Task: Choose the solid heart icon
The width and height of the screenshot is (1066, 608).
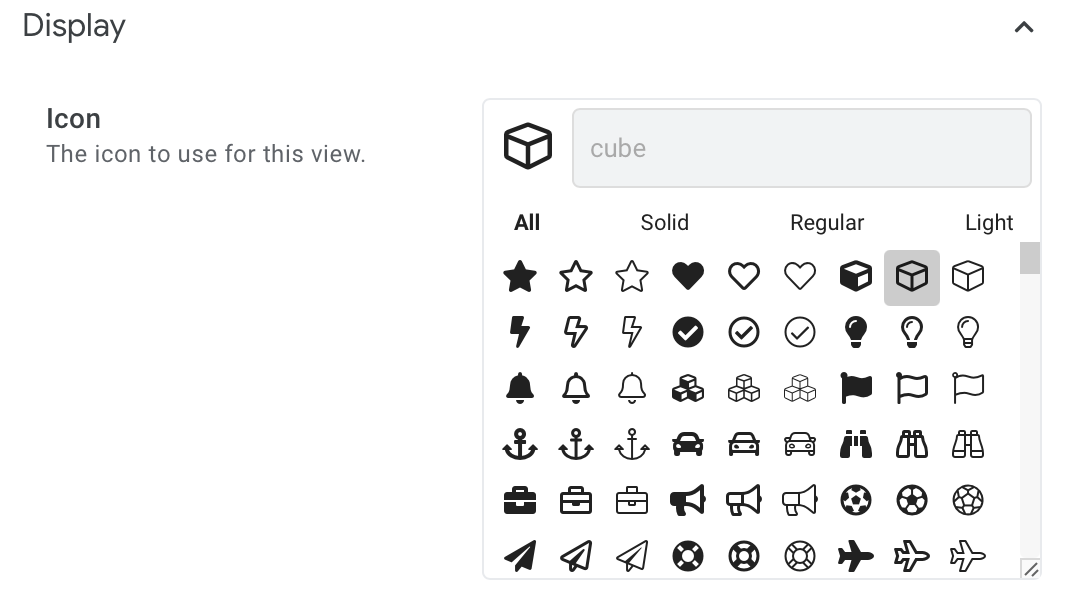Action: click(x=688, y=276)
